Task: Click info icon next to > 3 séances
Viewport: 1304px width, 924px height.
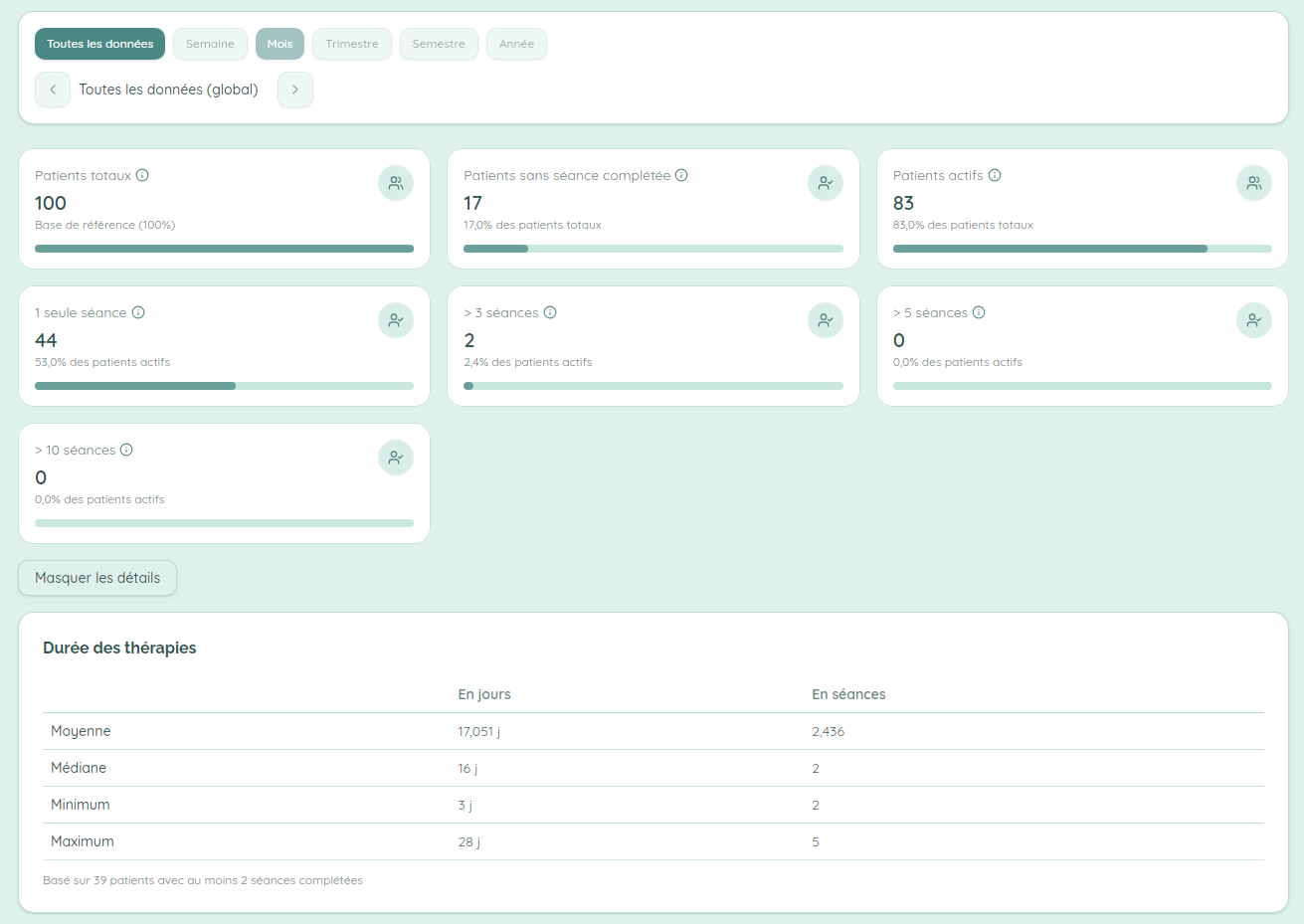Action: [x=550, y=312]
